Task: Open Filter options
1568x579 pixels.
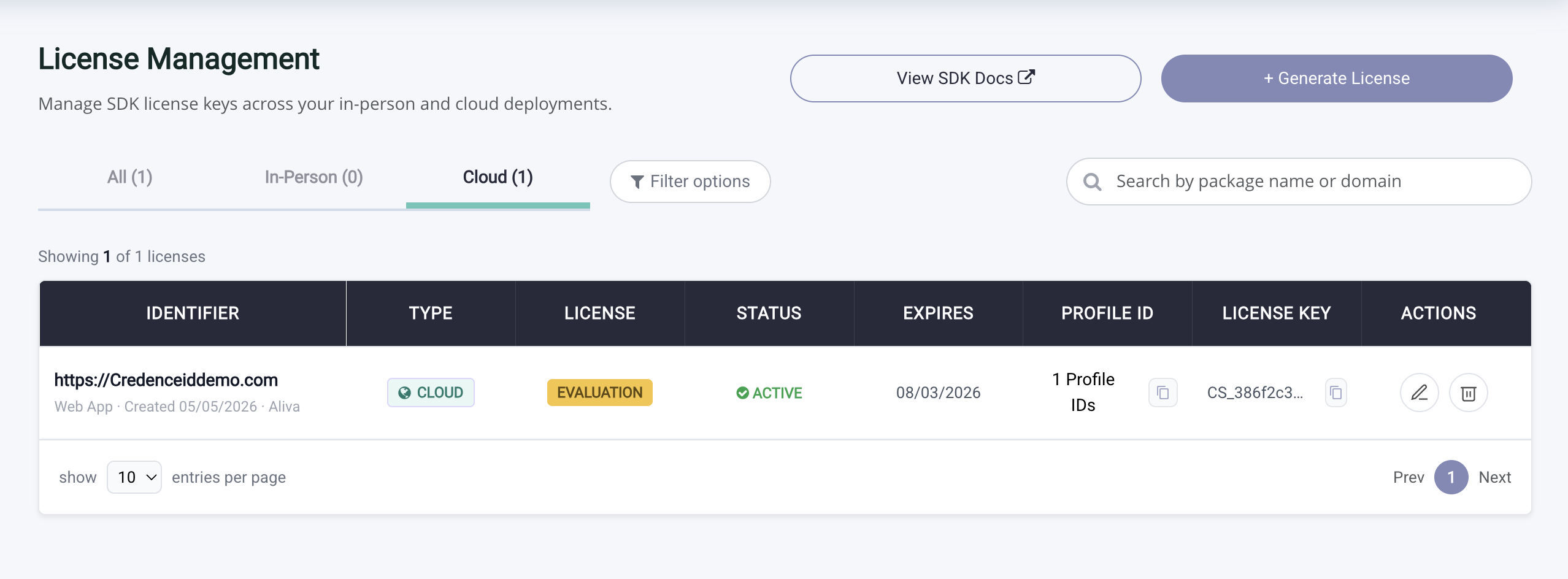Action: click(690, 182)
